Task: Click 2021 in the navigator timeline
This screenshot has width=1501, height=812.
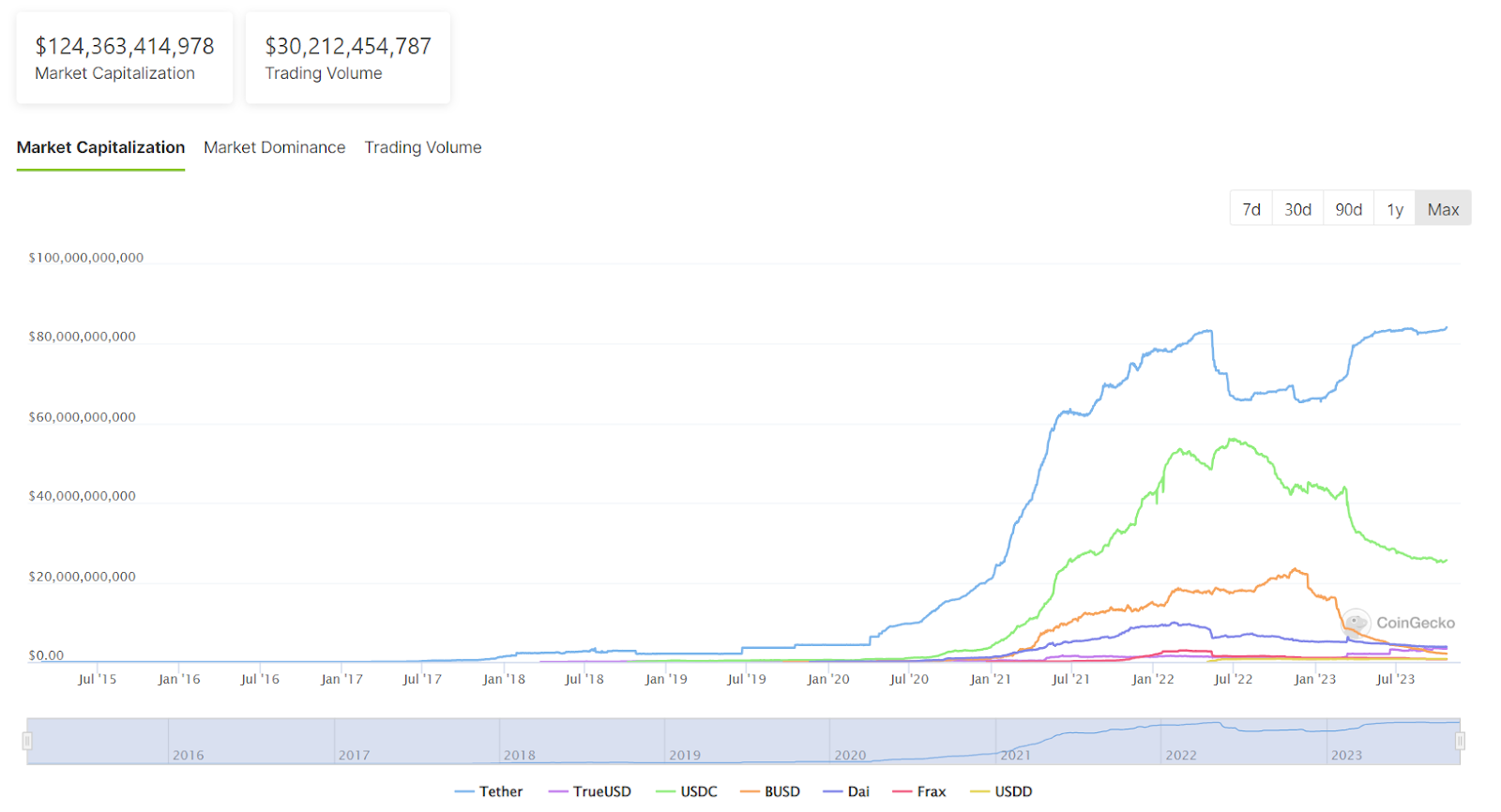Action: [1016, 755]
